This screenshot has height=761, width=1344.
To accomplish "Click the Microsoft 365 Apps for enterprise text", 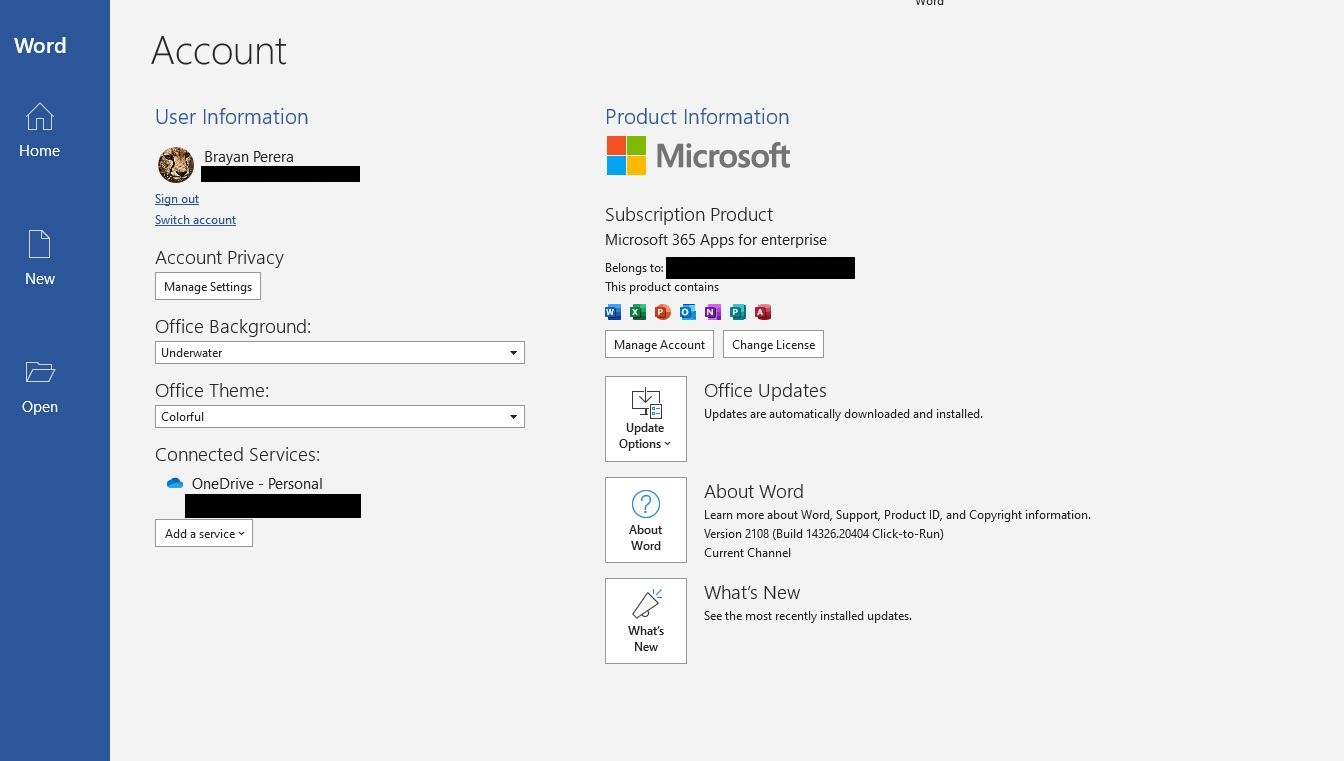I will point(716,240).
